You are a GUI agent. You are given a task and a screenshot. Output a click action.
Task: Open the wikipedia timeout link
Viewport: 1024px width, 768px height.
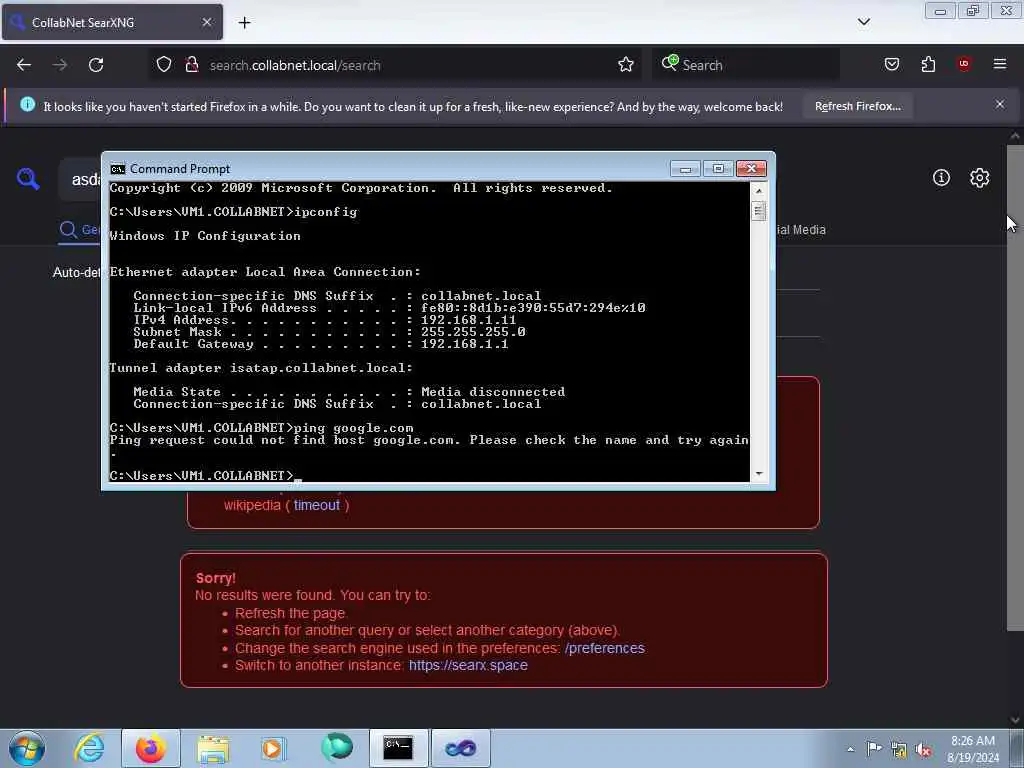point(317,505)
